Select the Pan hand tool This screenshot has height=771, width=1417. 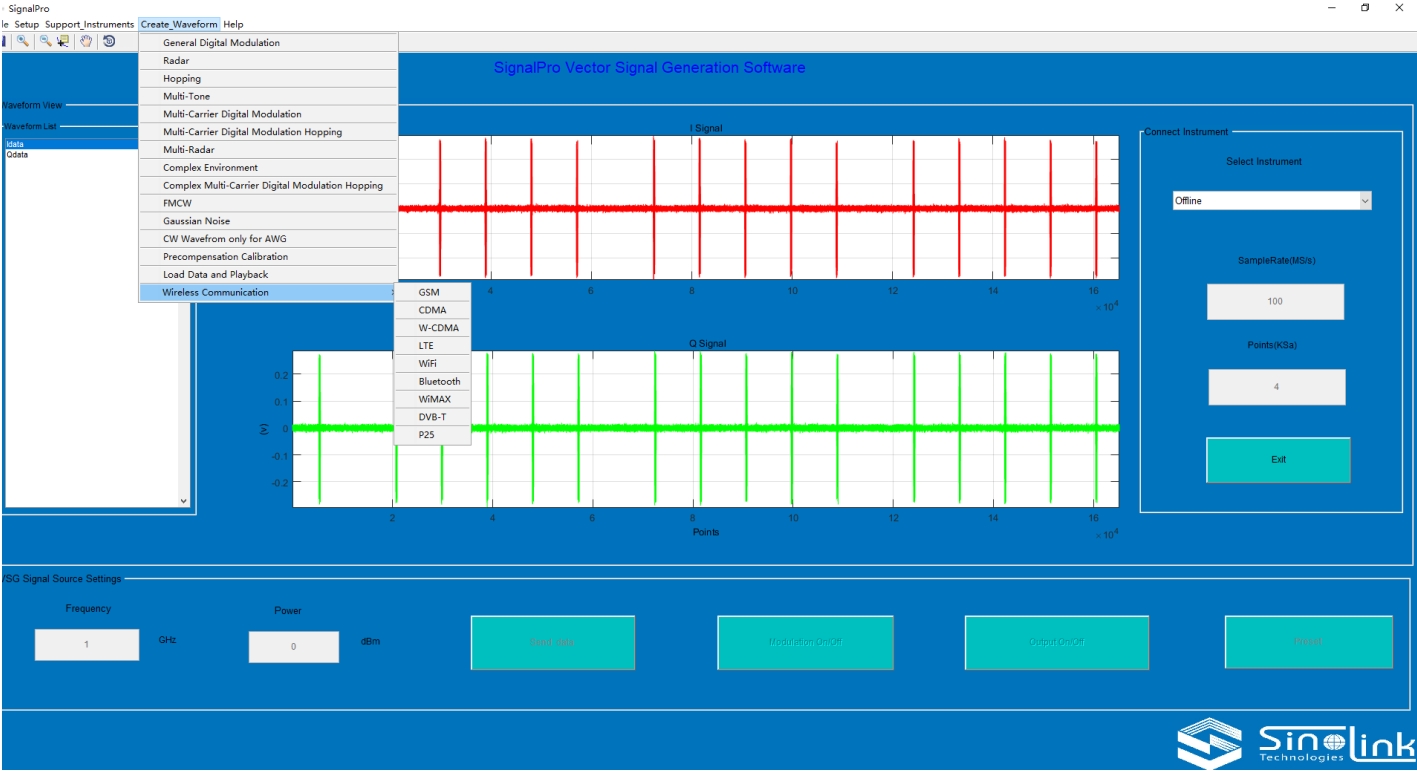86,41
